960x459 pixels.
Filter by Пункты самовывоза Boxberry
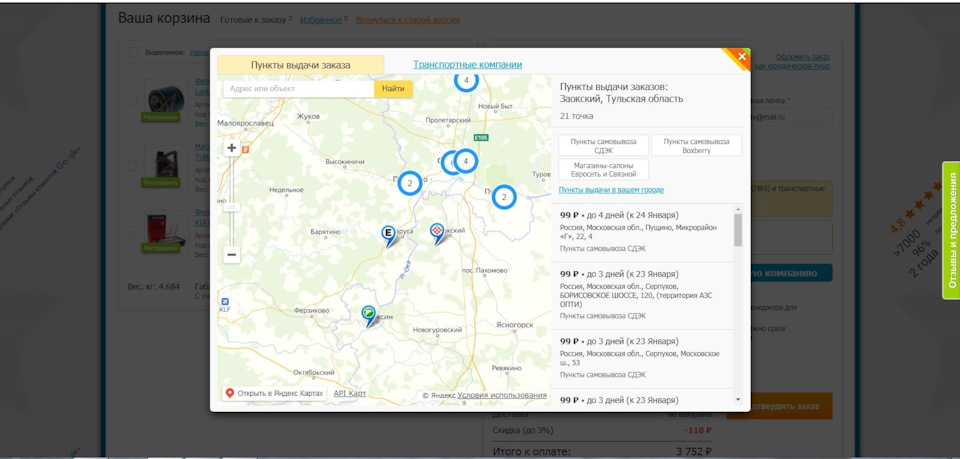coord(696,146)
